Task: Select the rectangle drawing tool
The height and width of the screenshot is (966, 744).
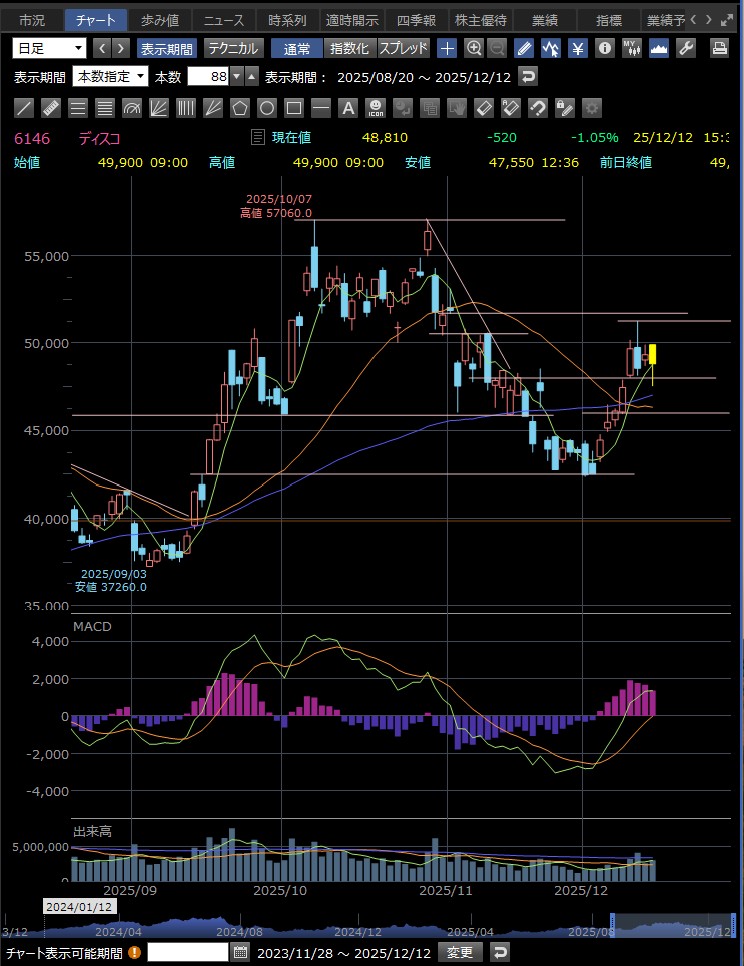Action: (294, 108)
